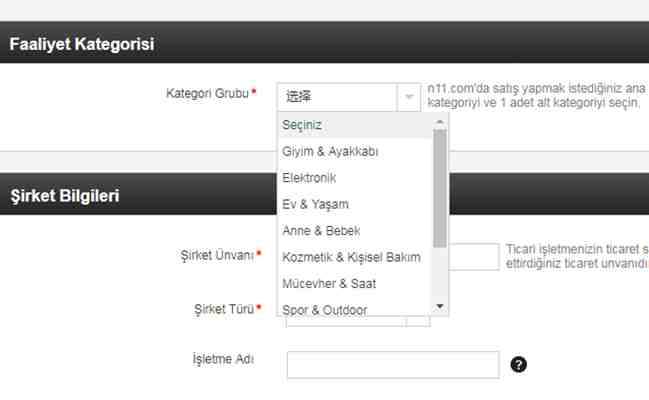Pick Ev & Yaşam category option
This screenshot has width=649, height=400.
[354, 204]
